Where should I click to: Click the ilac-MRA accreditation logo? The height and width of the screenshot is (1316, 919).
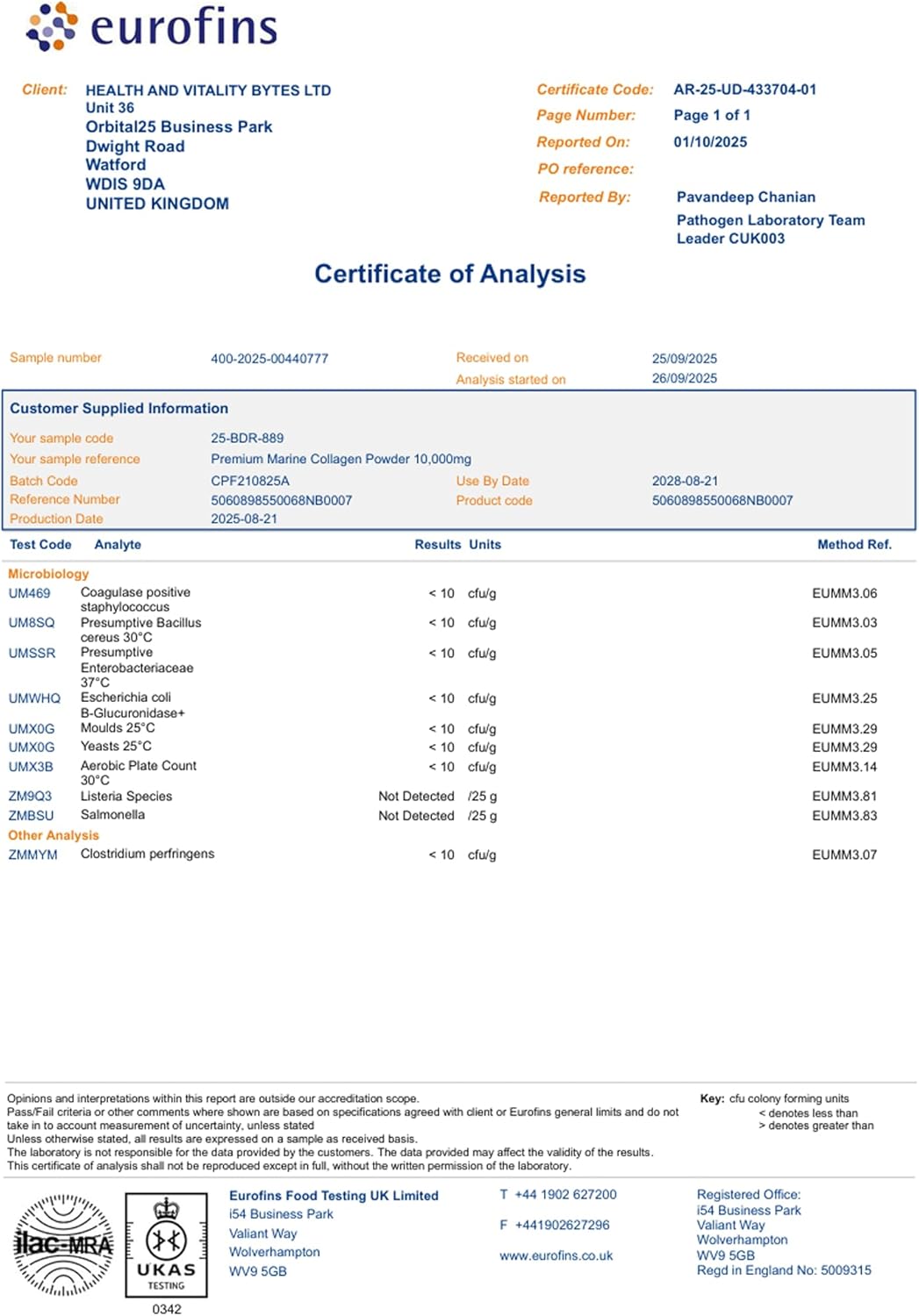tap(64, 1245)
